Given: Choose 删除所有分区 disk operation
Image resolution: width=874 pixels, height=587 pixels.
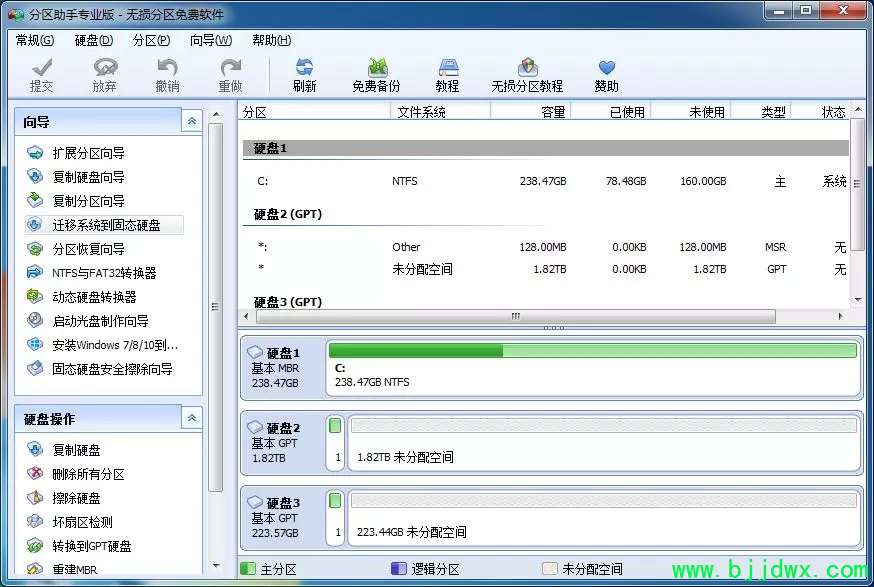Looking at the screenshot, I should (76, 474).
